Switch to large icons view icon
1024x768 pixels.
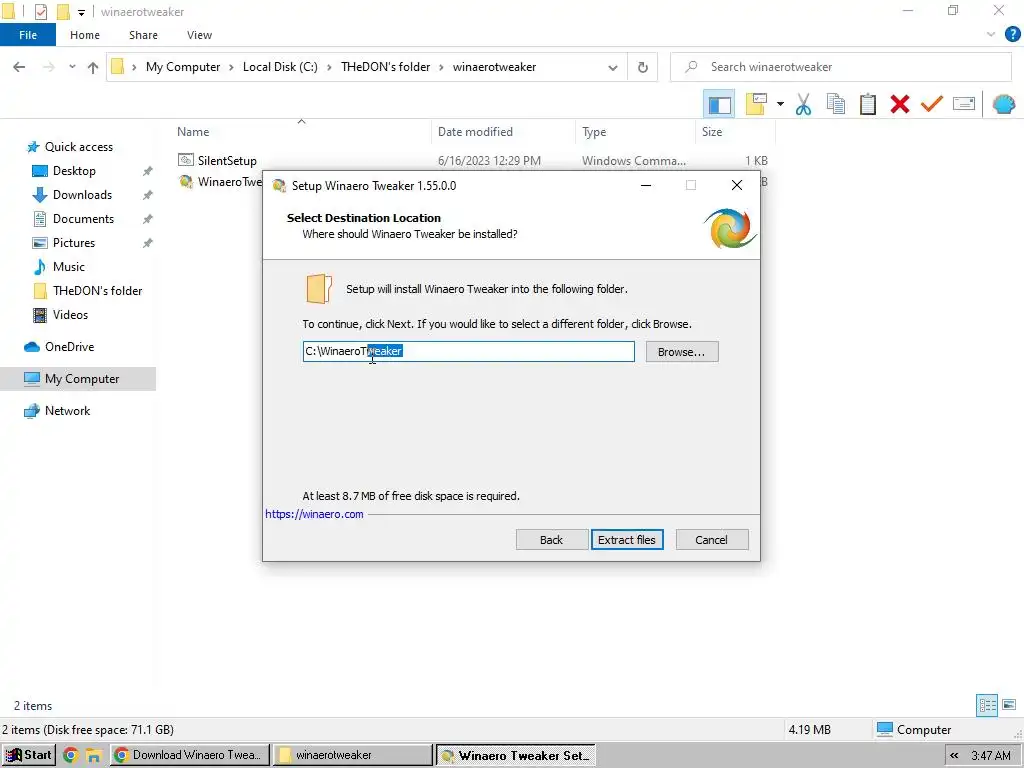coord(1009,705)
